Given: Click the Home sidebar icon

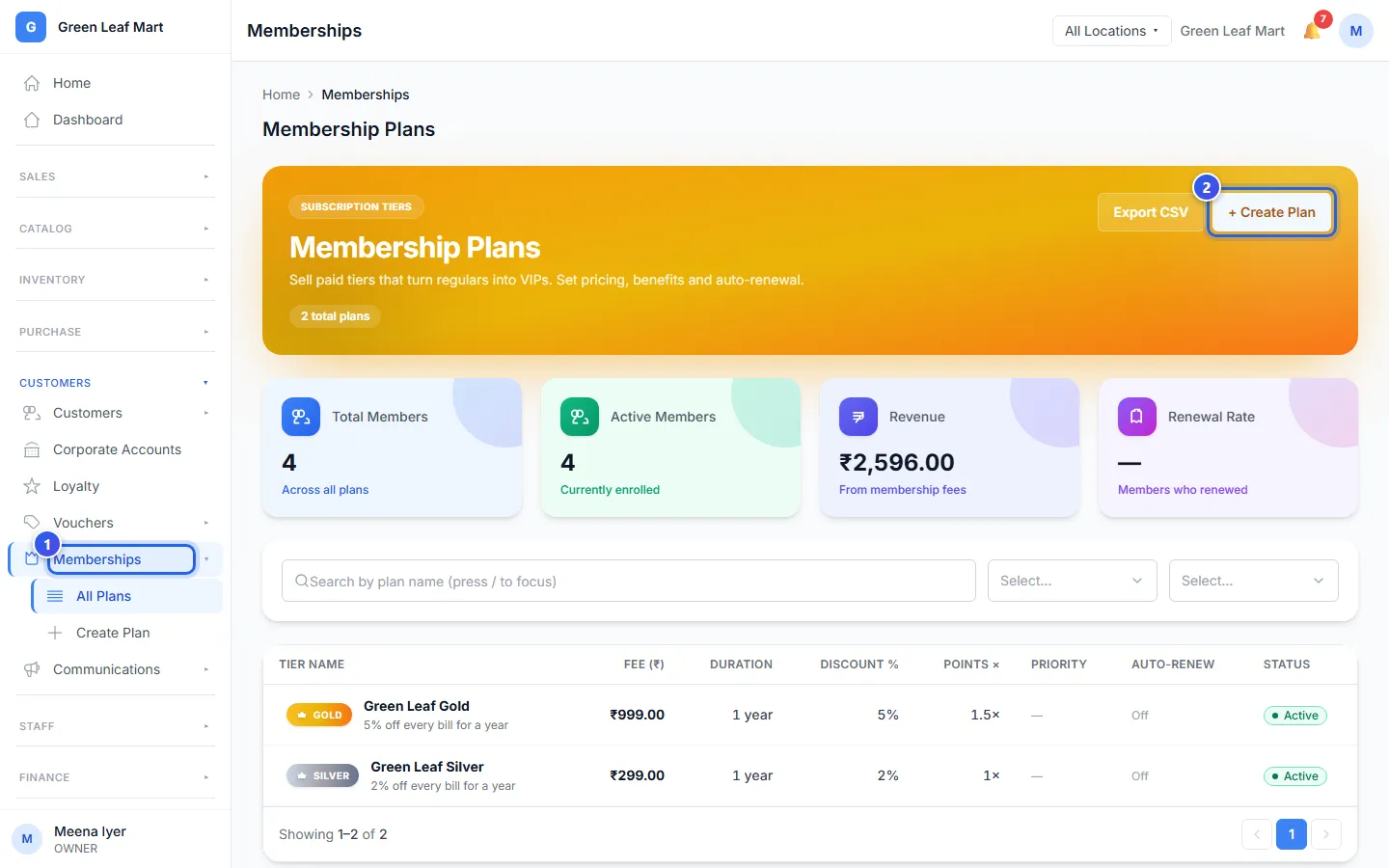Looking at the screenshot, I should click(x=32, y=83).
